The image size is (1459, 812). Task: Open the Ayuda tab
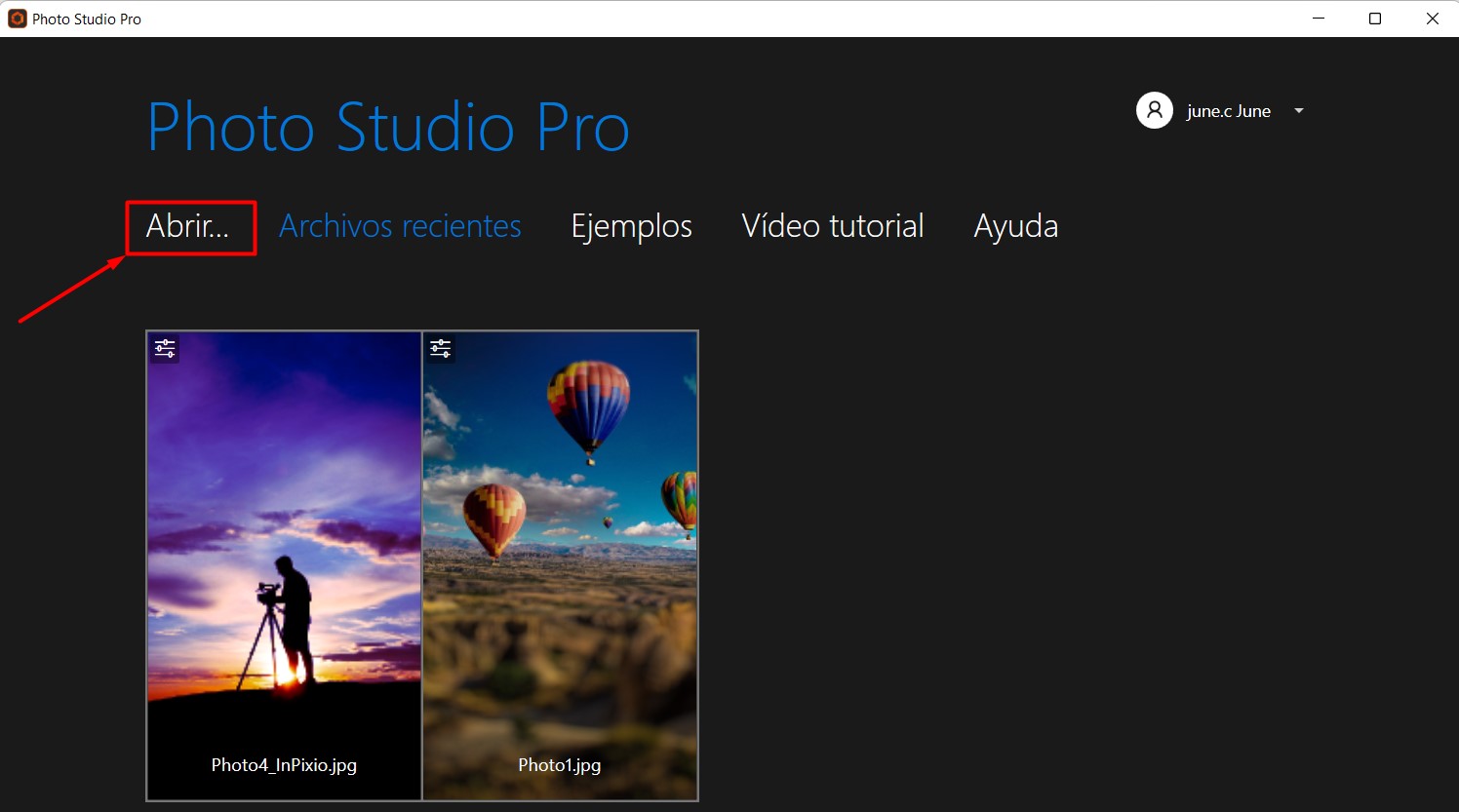pyautogui.click(x=1015, y=227)
